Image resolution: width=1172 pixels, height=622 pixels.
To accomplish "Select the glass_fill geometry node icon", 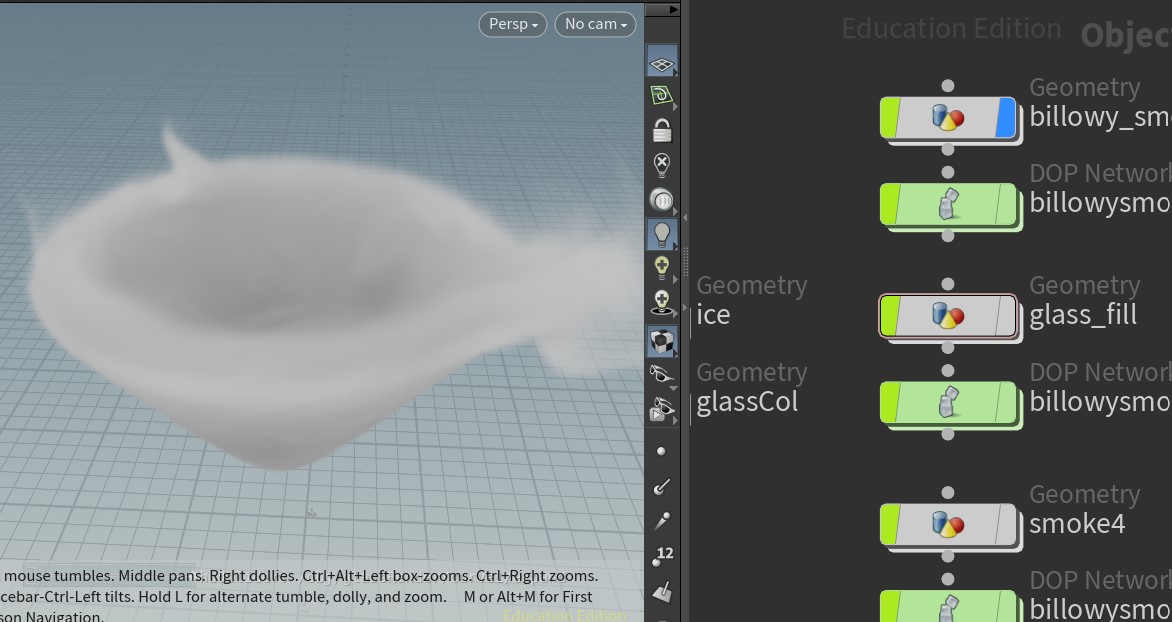I will coord(947,316).
